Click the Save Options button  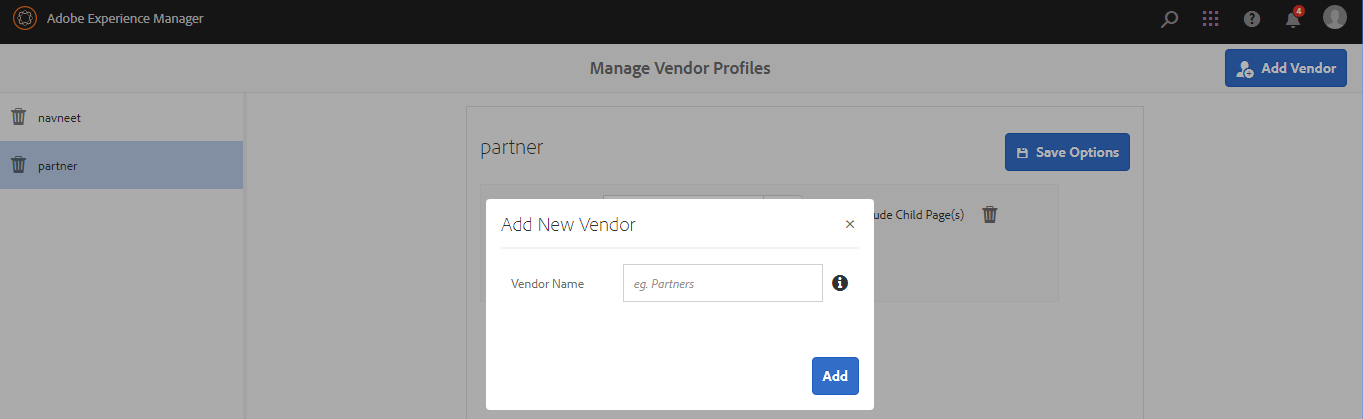coord(1067,152)
